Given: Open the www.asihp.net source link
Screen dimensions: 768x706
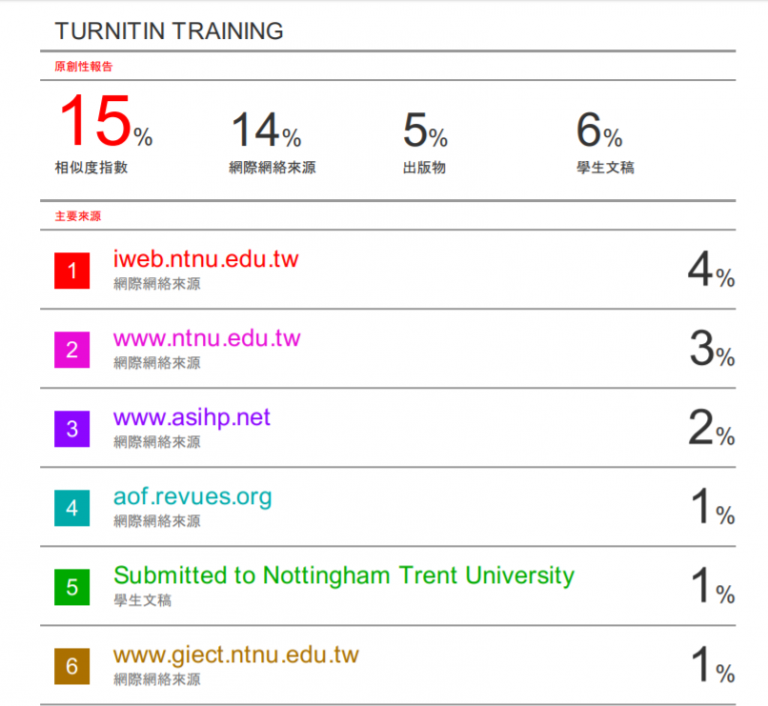Looking at the screenshot, I should coord(192,418).
